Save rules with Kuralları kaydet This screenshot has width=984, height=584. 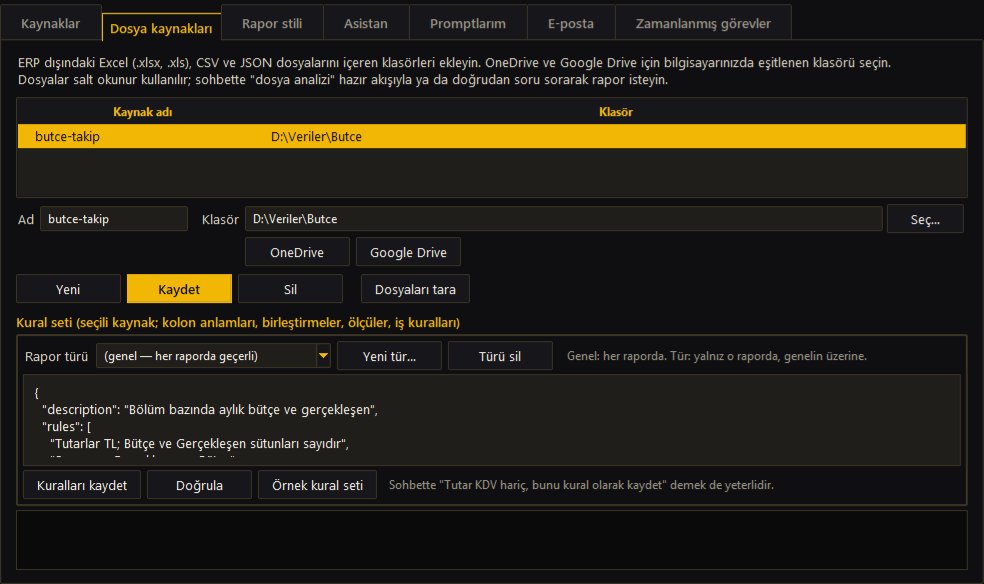coord(82,485)
